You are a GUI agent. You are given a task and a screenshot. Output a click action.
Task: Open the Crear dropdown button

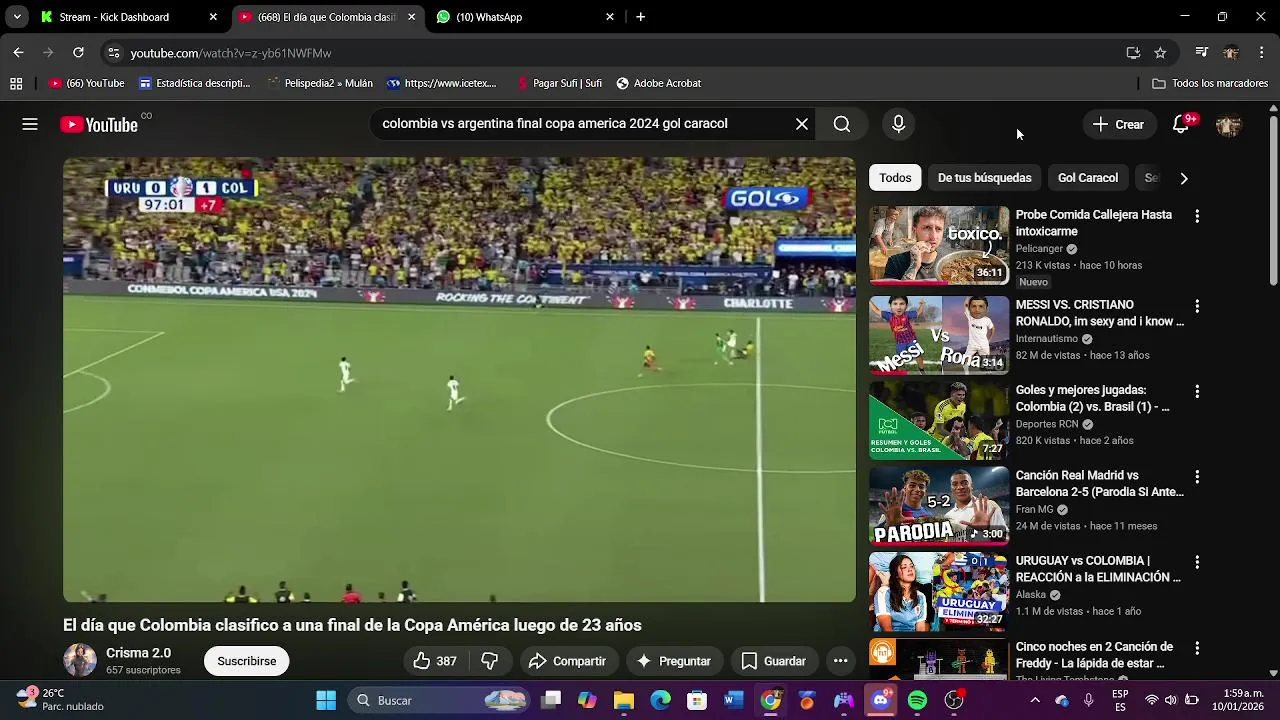click(x=1118, y=124)
